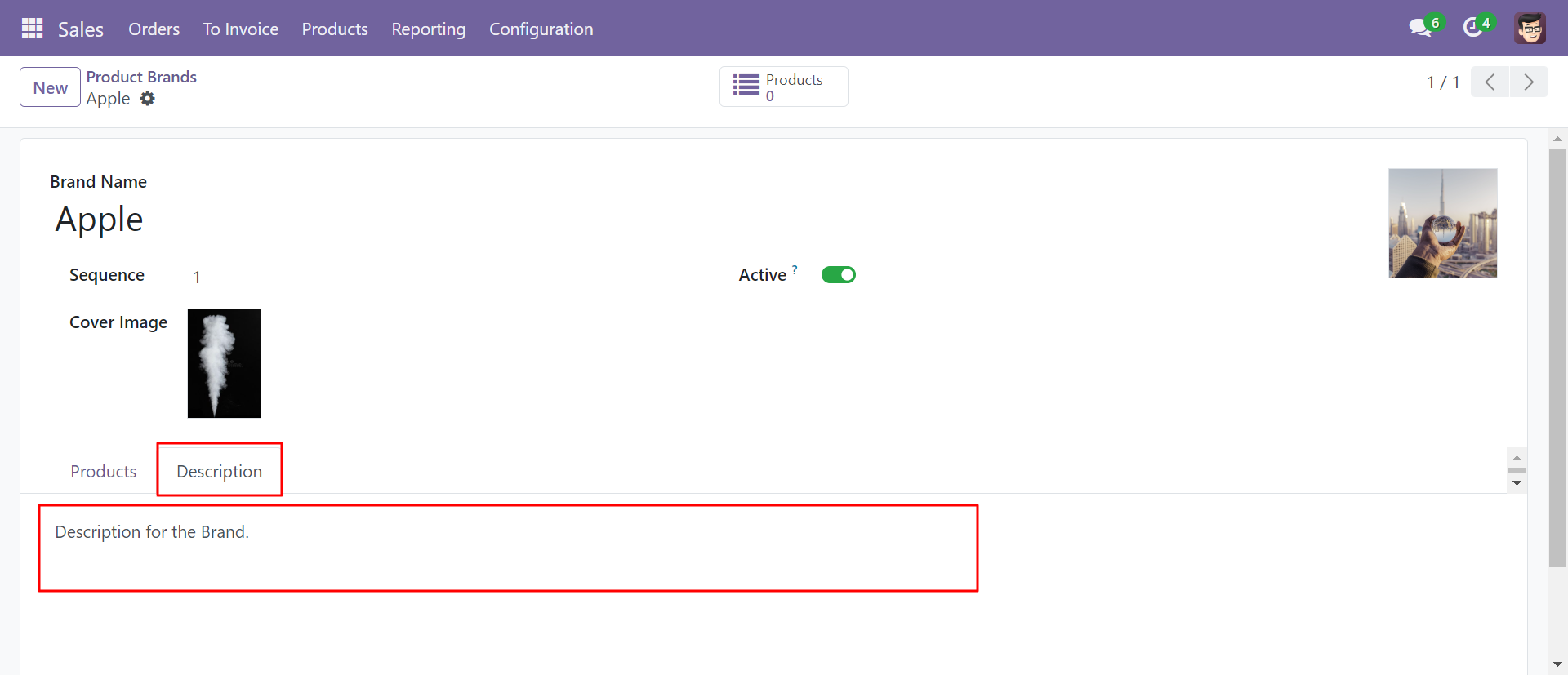The height and width of the screenshot is (675, 1568).
Task: Edit the Sequence value field
Action: click(197, 277)
